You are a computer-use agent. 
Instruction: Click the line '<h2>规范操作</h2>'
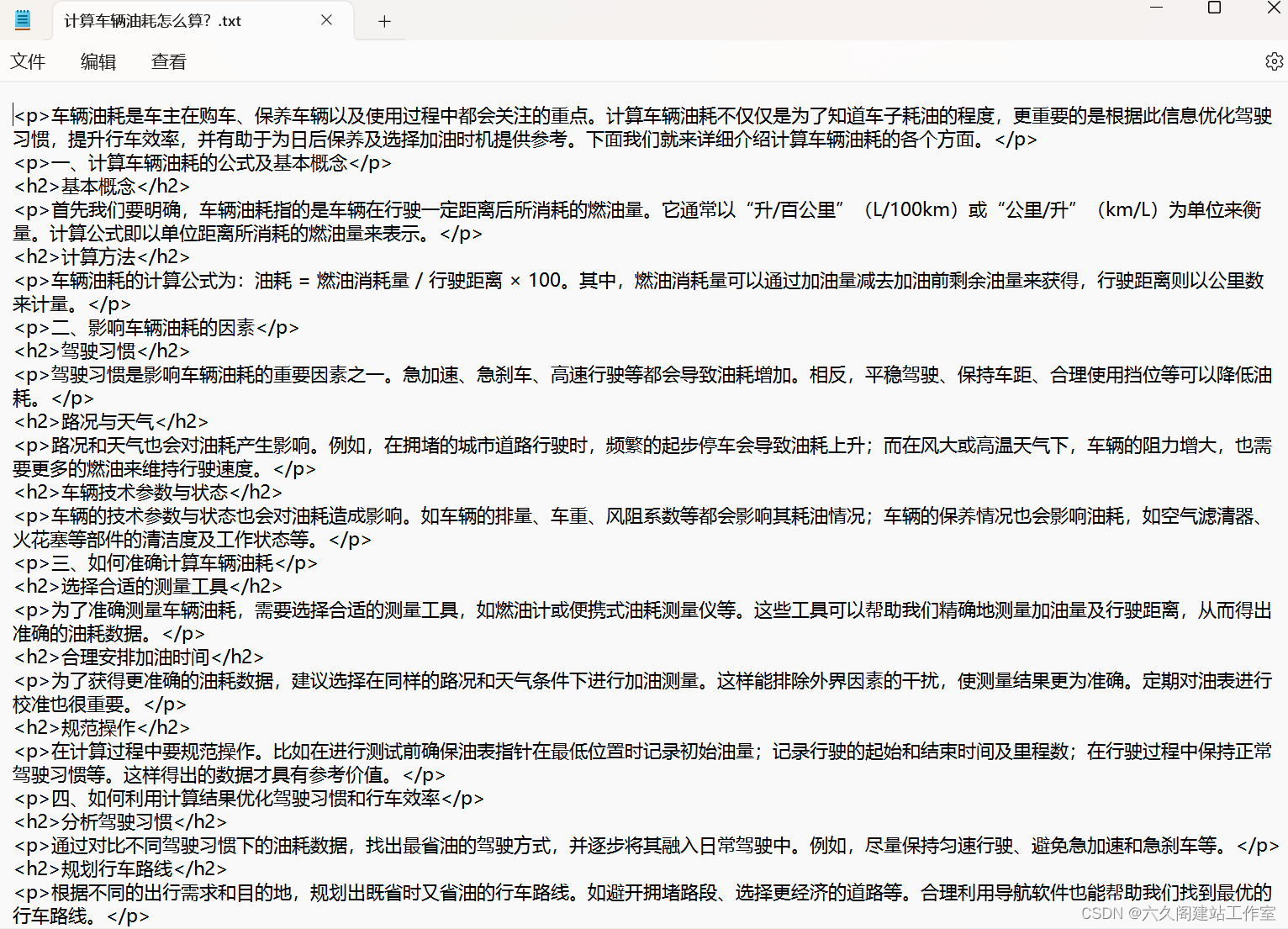point(102,728)
